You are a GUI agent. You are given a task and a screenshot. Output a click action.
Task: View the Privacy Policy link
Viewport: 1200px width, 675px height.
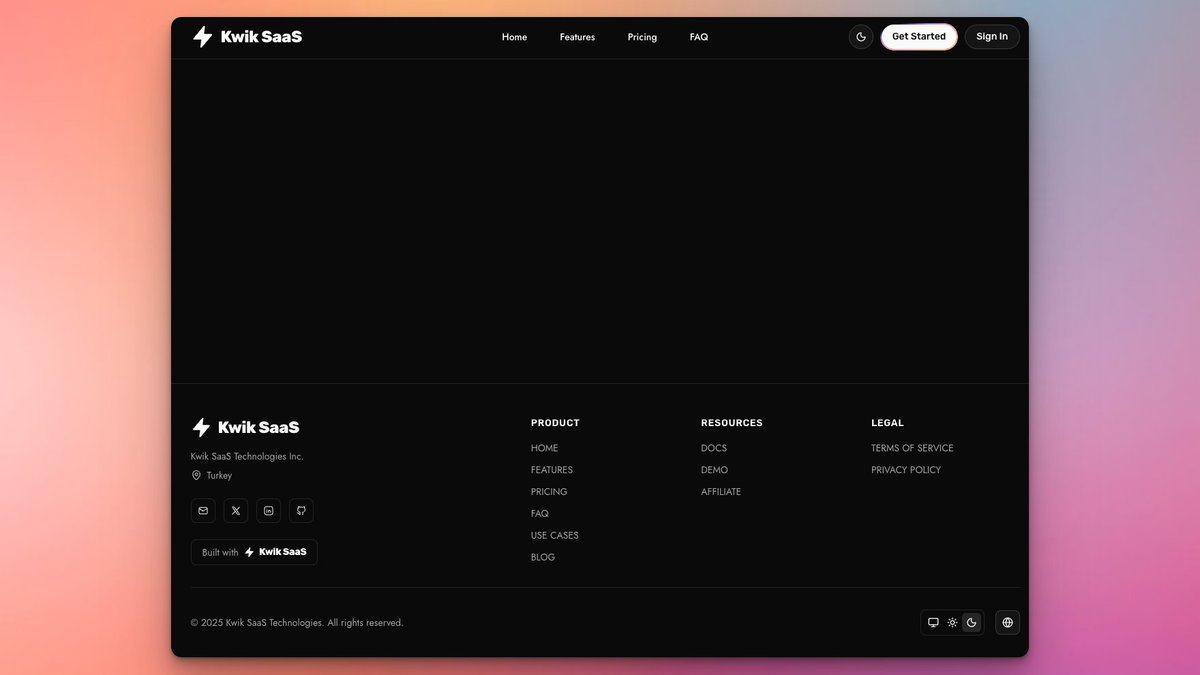906,469
